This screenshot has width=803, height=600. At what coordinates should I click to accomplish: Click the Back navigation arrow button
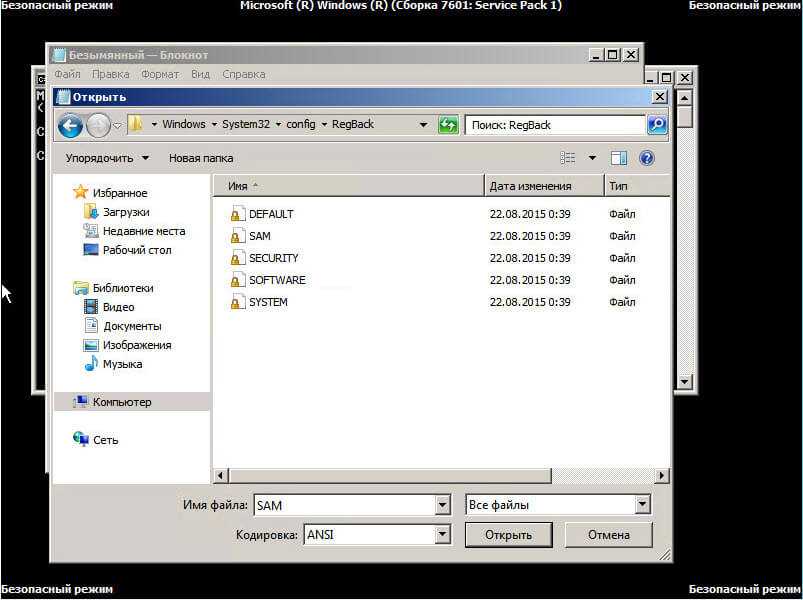pyautogui.click(x=70, y=125)
